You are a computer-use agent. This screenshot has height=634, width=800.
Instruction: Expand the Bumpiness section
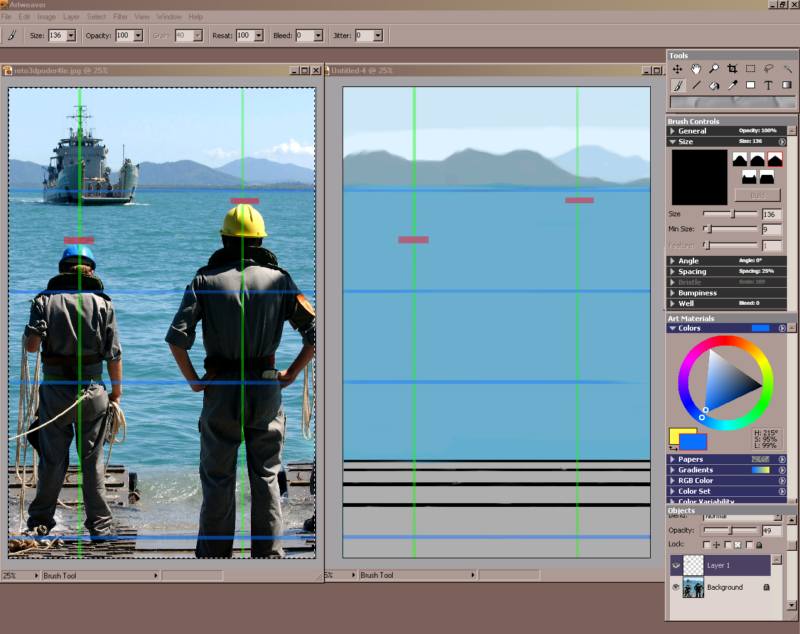point(672,293)
